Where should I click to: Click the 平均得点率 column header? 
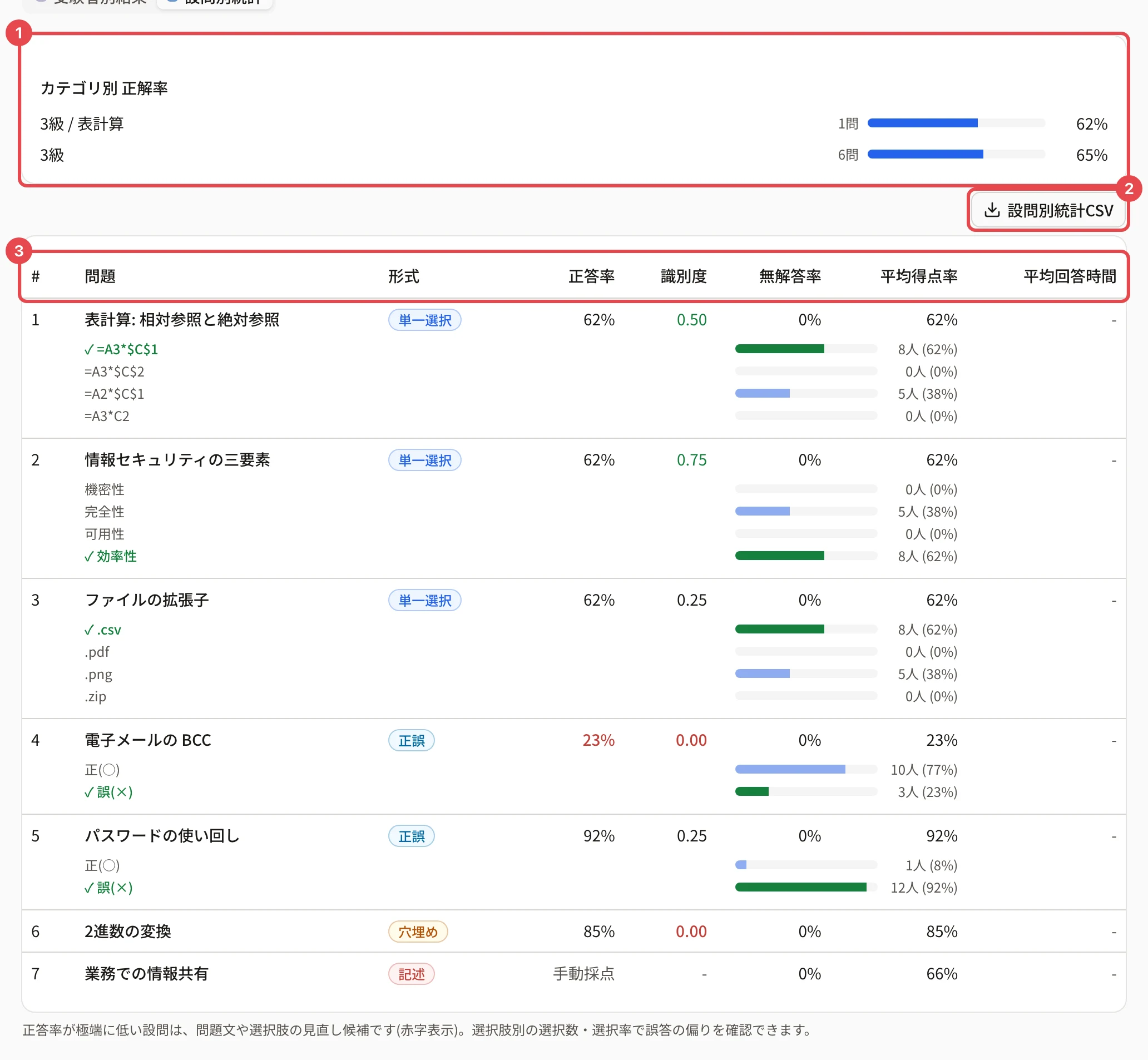(x=918, y=276)
